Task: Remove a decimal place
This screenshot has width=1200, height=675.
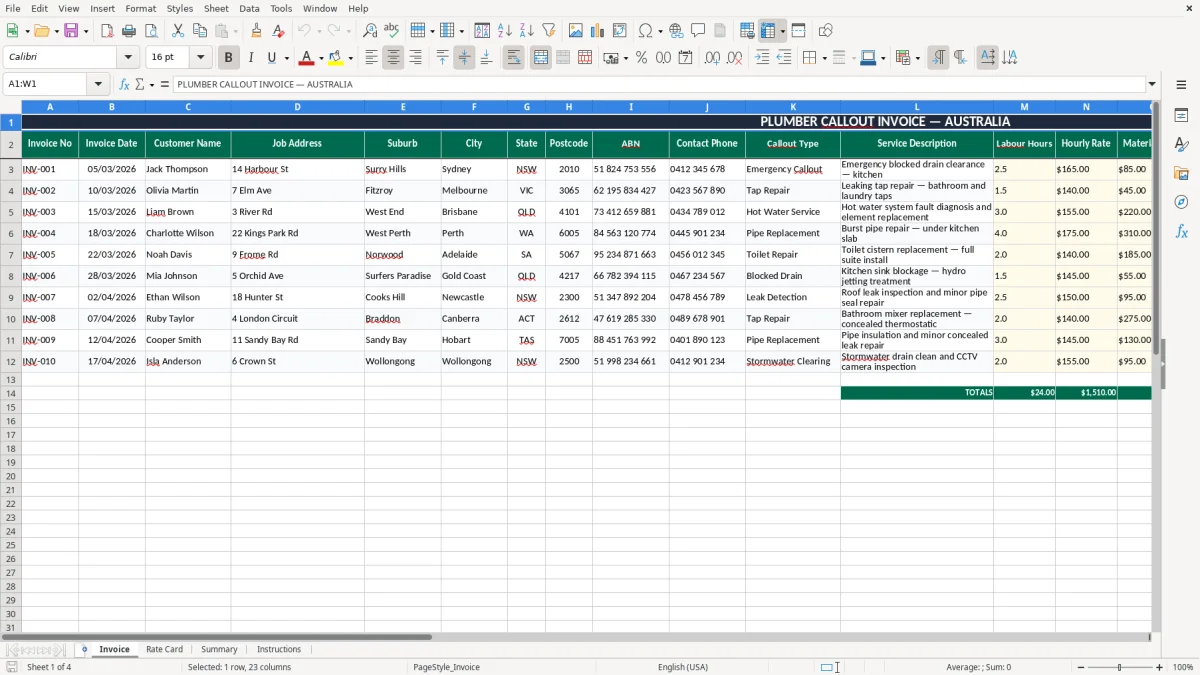Action: (734, 58)
